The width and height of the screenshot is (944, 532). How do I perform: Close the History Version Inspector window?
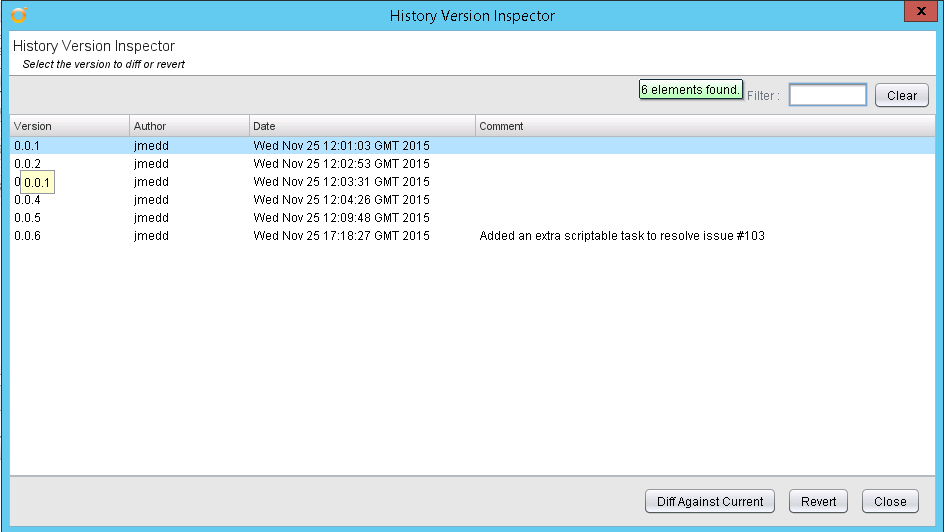coord(921,11)
